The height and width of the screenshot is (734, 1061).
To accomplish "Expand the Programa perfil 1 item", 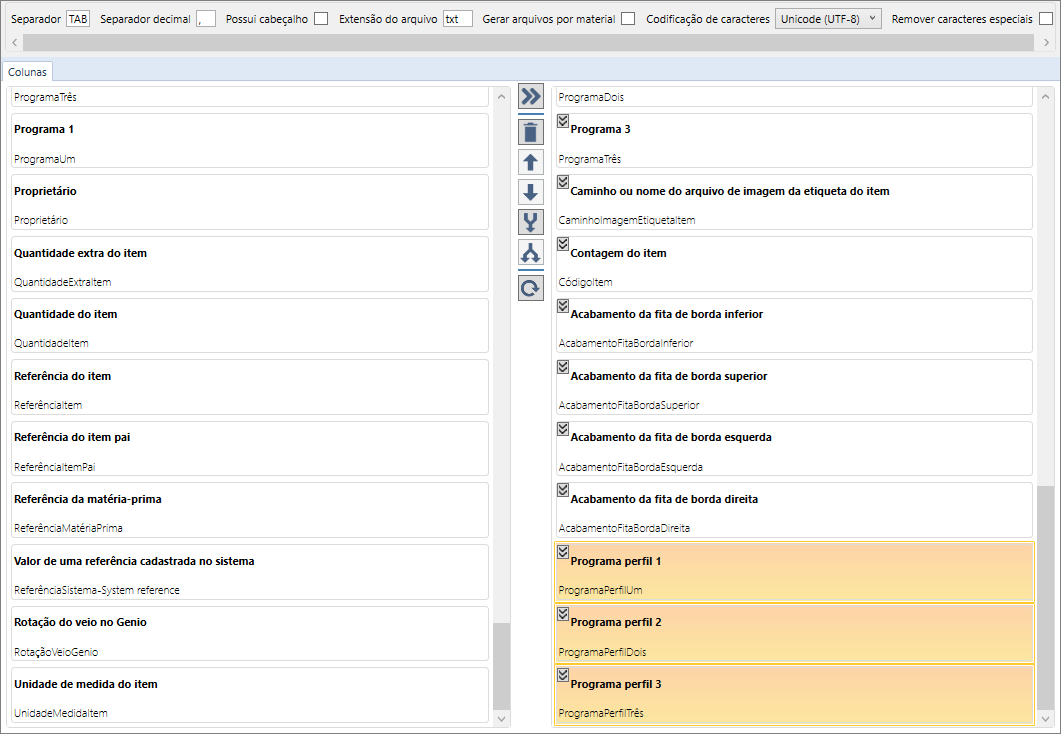I will pyautogui.click(x=563, y=552).
